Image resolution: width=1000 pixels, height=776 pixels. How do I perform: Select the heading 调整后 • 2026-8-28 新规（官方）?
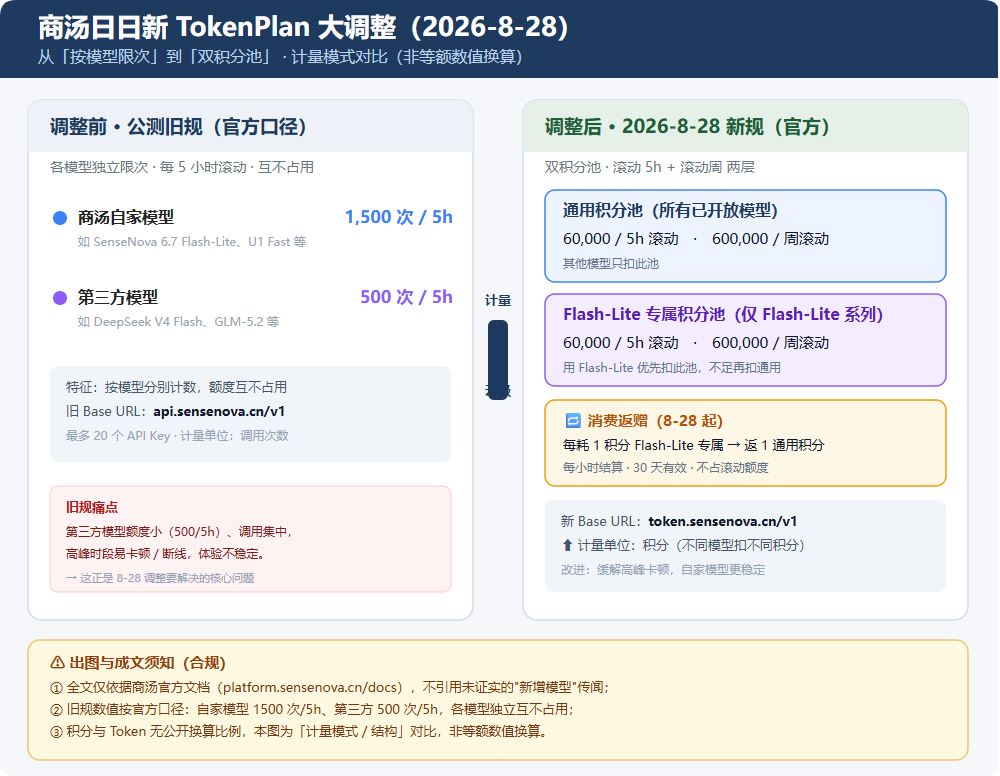tap(688, 126)
